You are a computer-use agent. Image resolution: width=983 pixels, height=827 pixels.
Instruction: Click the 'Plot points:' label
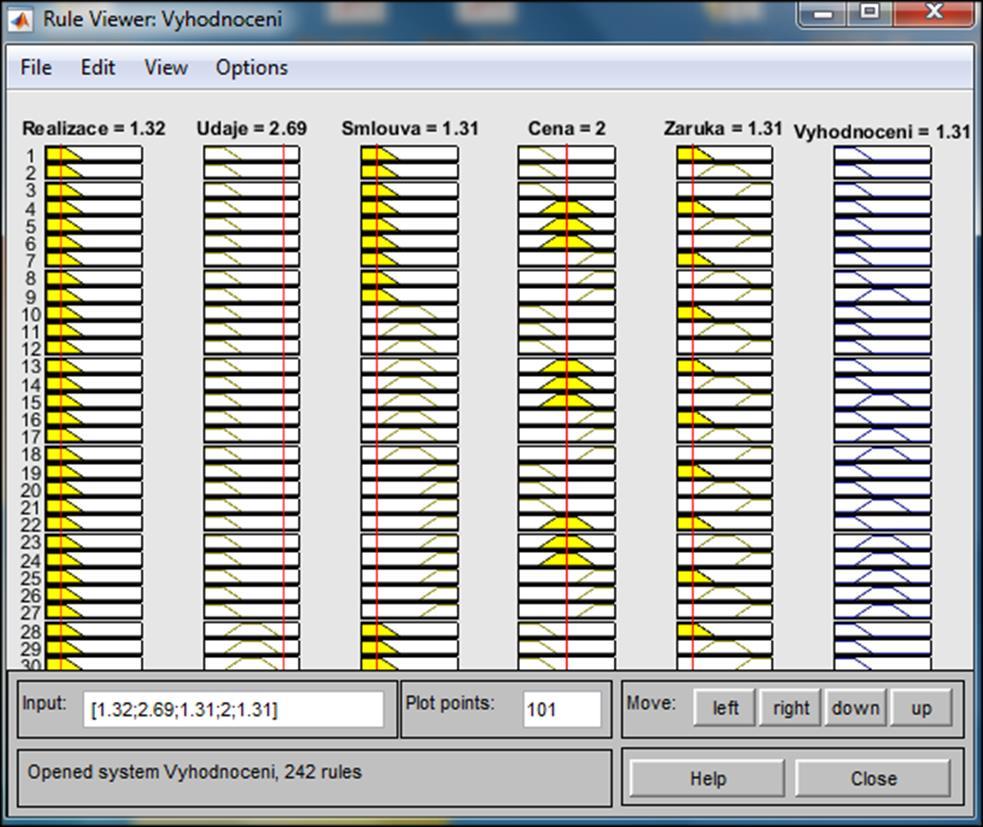450,703
